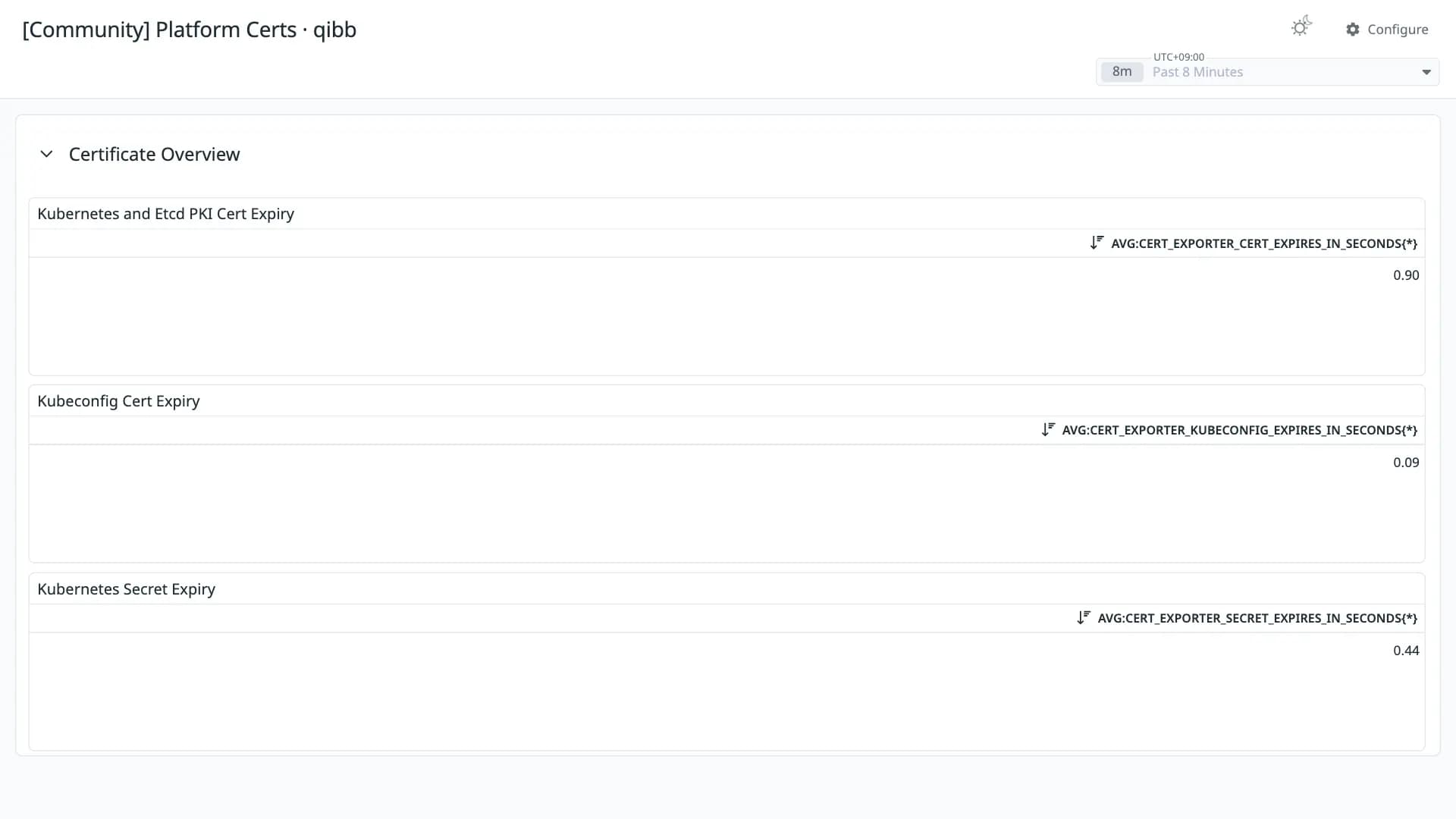Click the dashboard title Platform Certs qibb
This screenshot has width=1456, height=819.
(x=190, y=30)
